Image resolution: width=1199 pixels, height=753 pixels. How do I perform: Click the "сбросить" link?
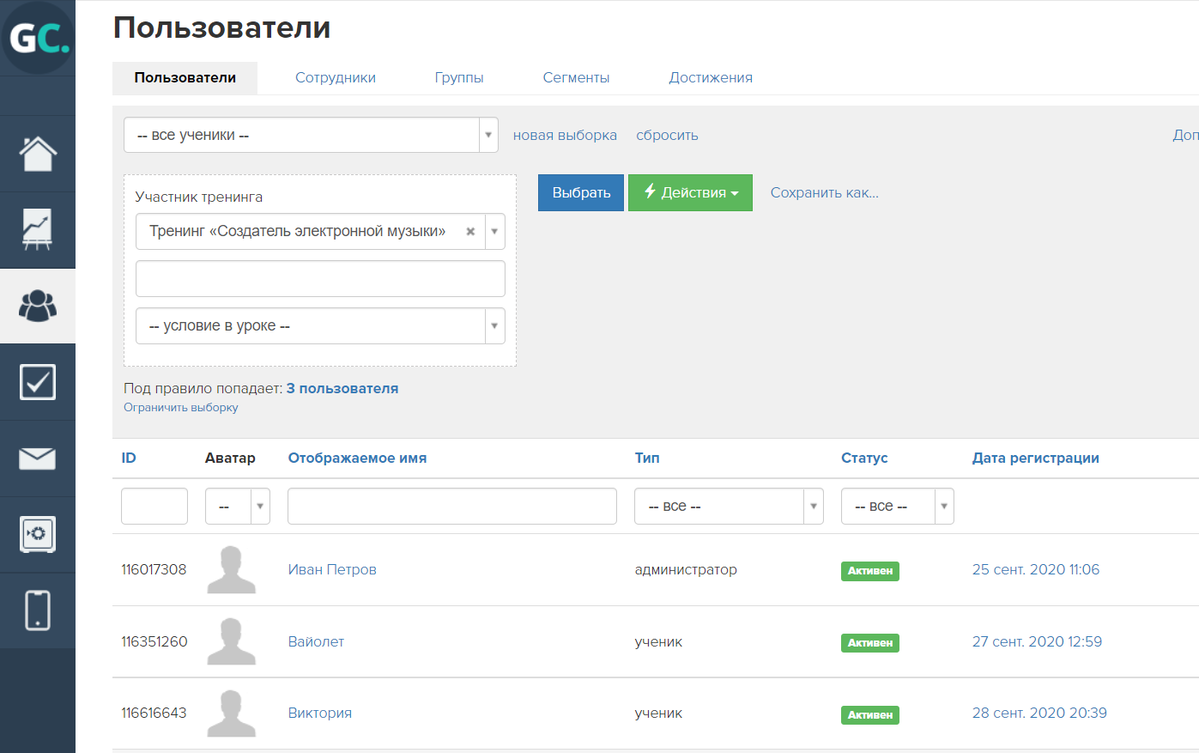667,135
